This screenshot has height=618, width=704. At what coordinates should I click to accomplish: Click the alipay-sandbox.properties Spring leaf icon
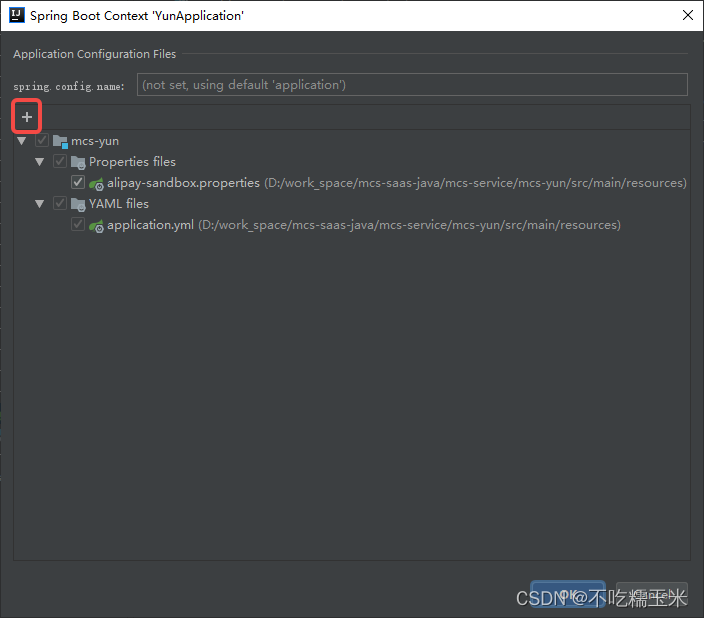point(96,183)
